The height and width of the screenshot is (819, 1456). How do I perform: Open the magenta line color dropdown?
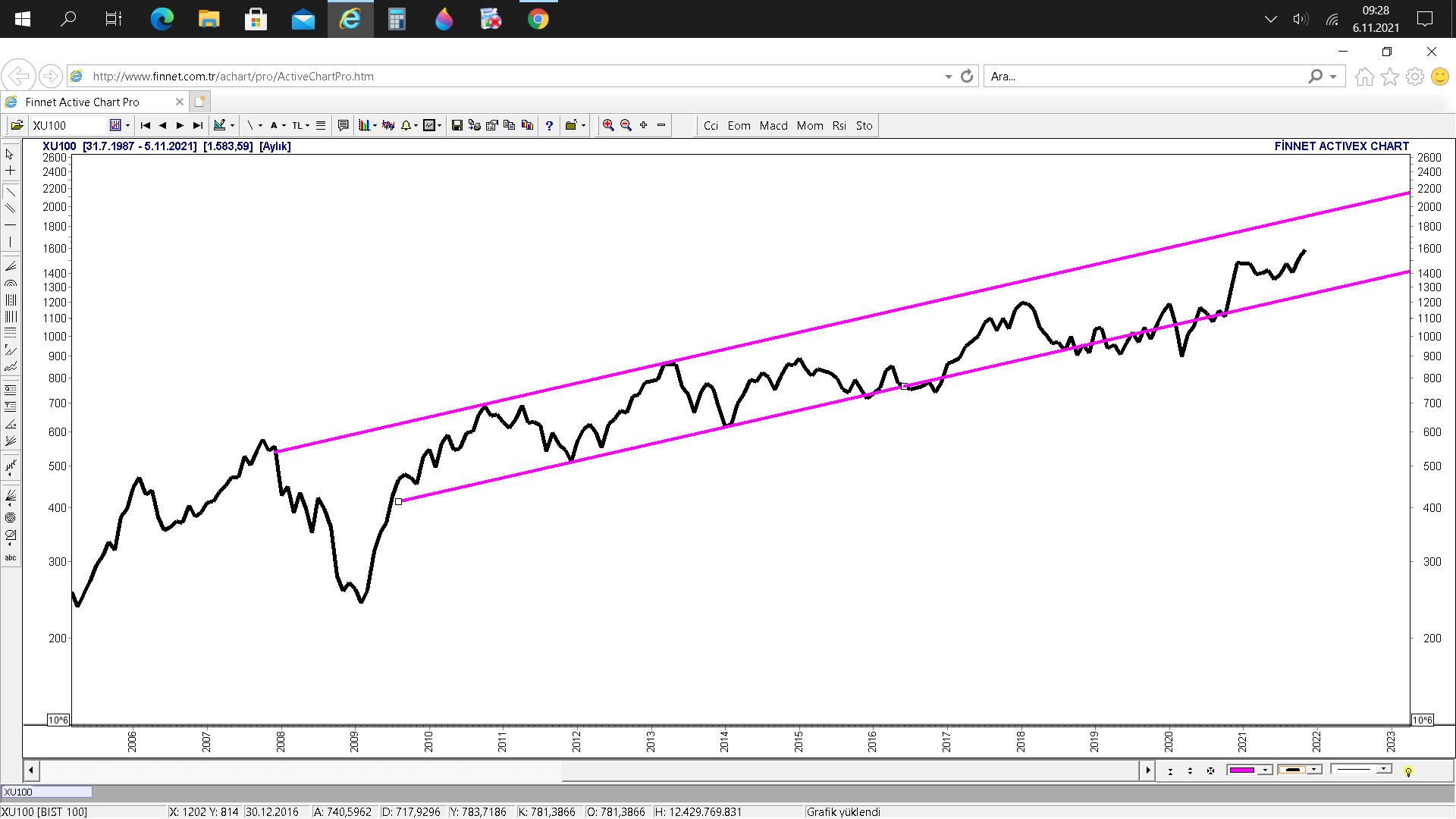click(x=1265, y=770)
